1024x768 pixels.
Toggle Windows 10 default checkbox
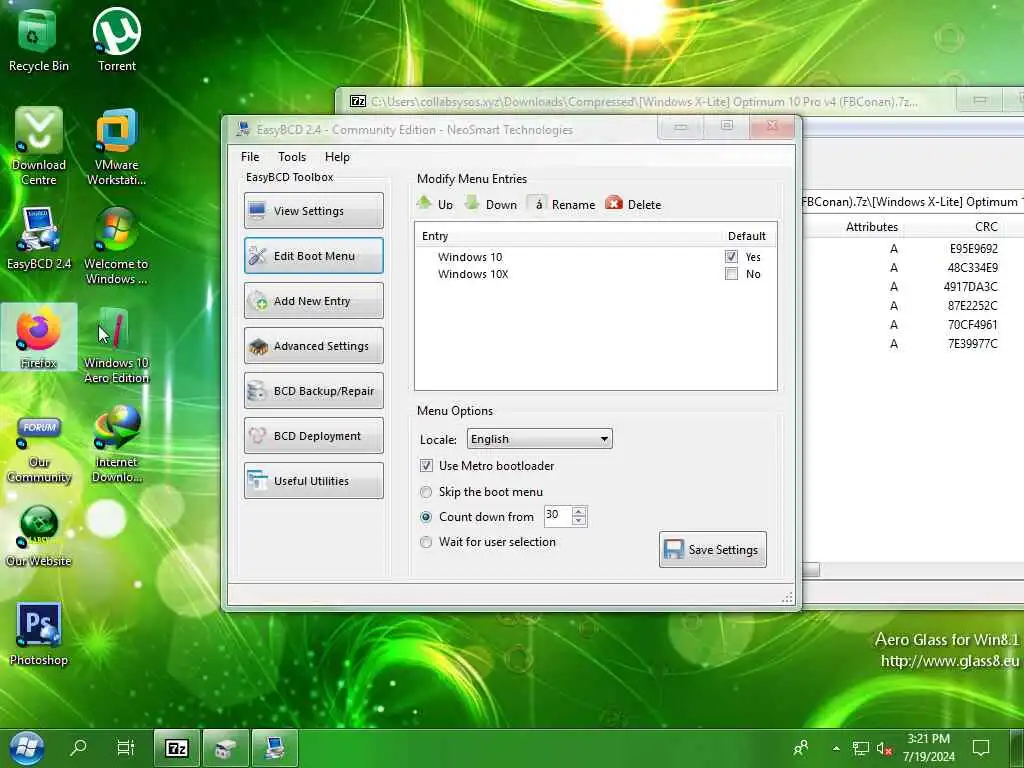(x=731, y=257)
